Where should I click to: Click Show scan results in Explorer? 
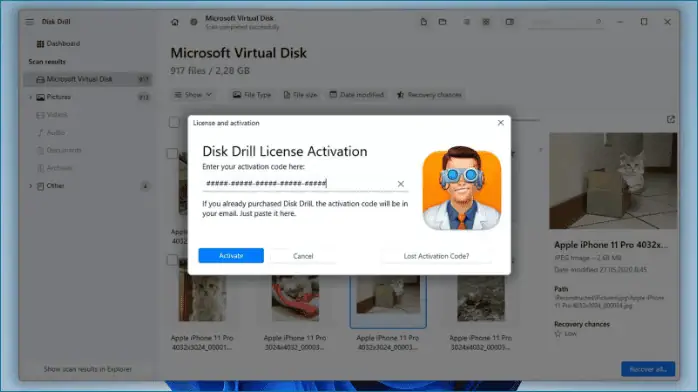[x=88, y=369]
